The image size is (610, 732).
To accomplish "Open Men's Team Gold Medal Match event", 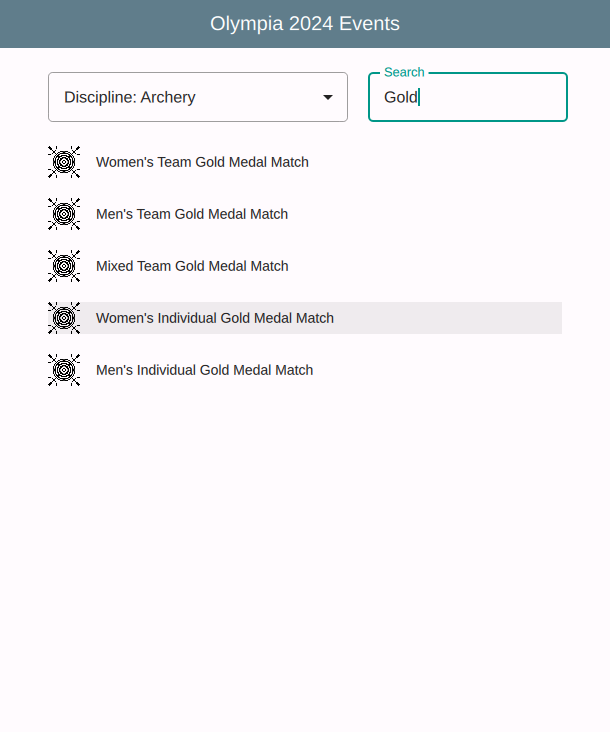I will coord(192,214).
